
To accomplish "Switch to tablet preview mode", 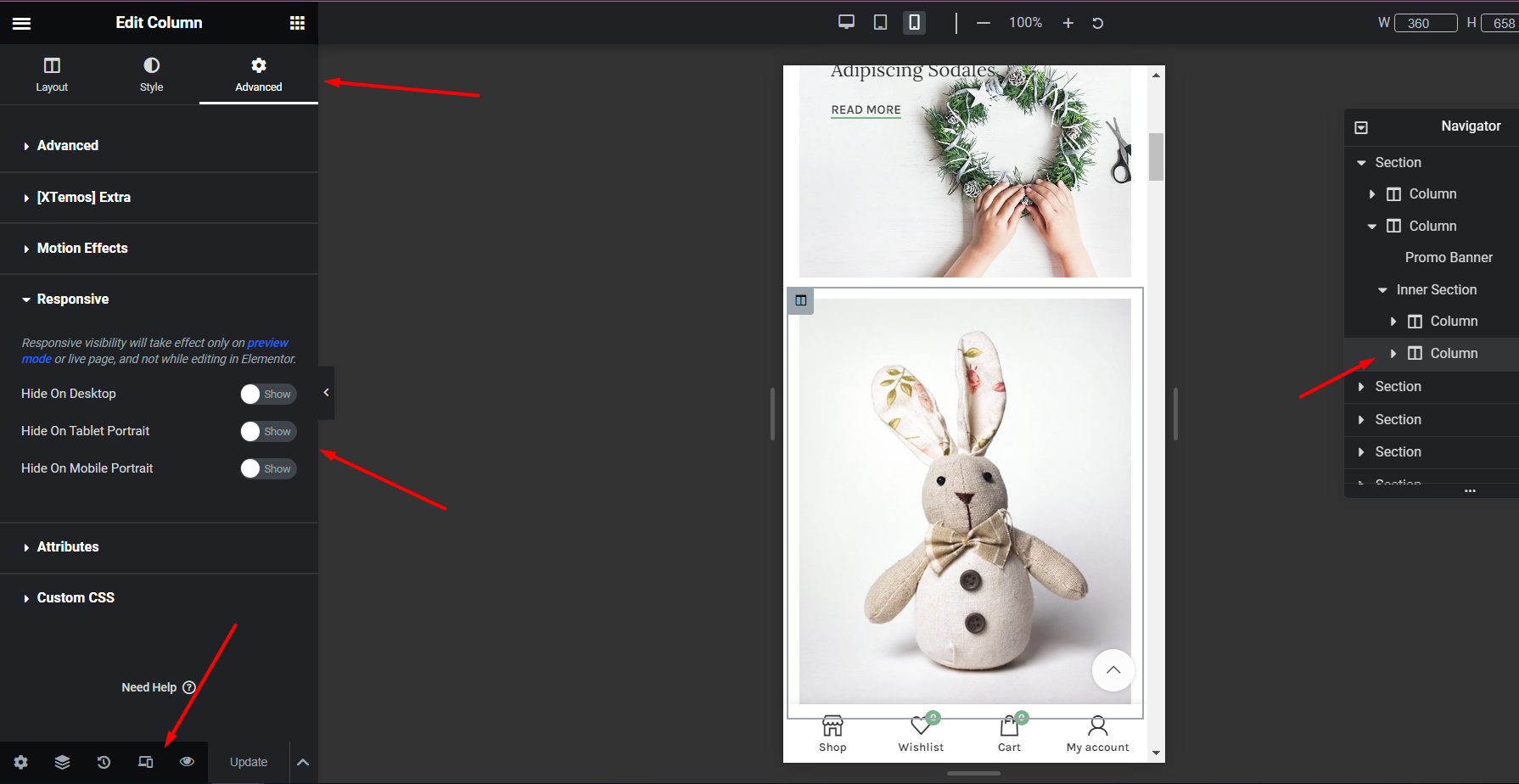I will point(880,22).
